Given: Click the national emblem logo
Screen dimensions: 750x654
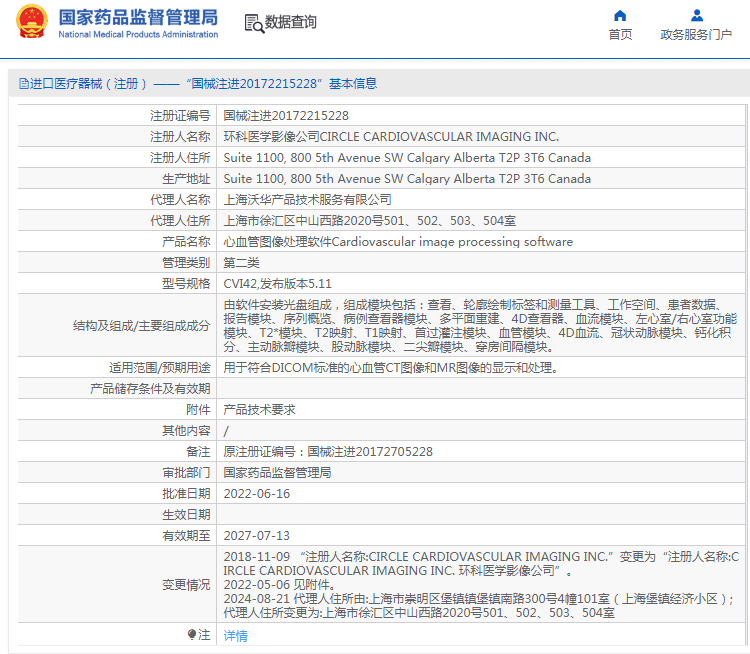Looking at the screenshot, I should [32, 22].
